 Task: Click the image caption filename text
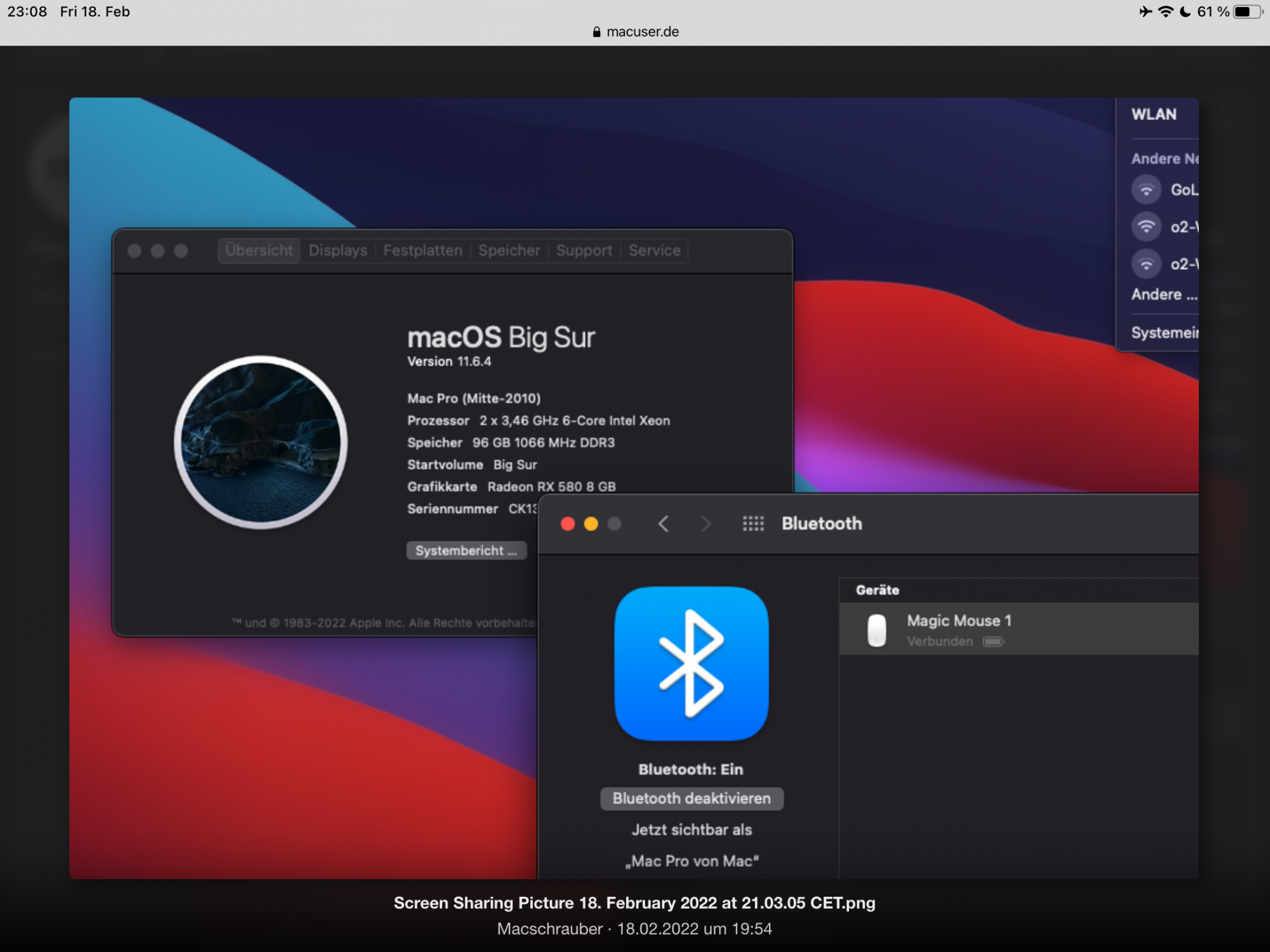coord(634,902)
